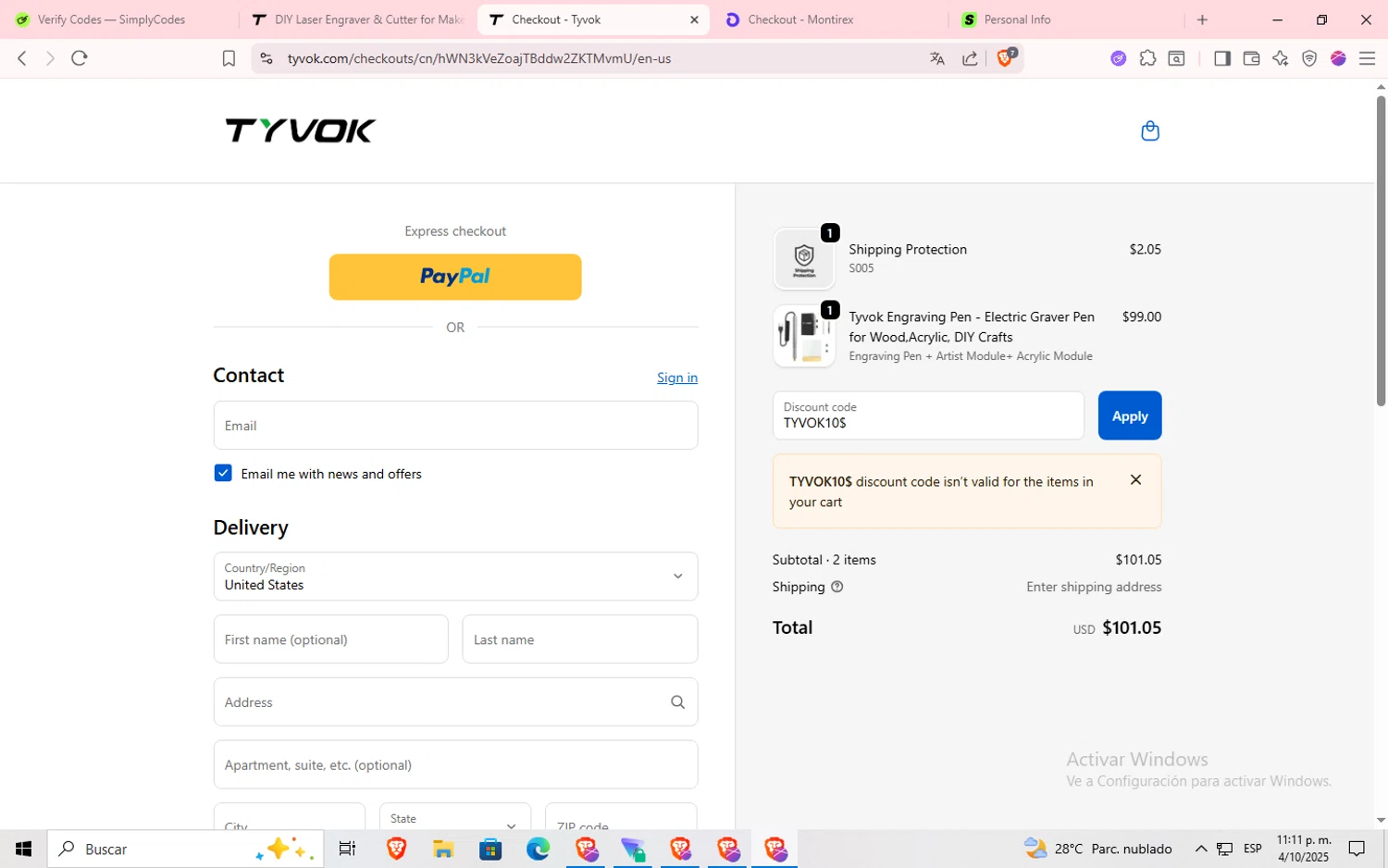This screenshot has width=1388, height=868.
Task: Switch to Checkout - Montirex tab
Action: click(828, 19)
